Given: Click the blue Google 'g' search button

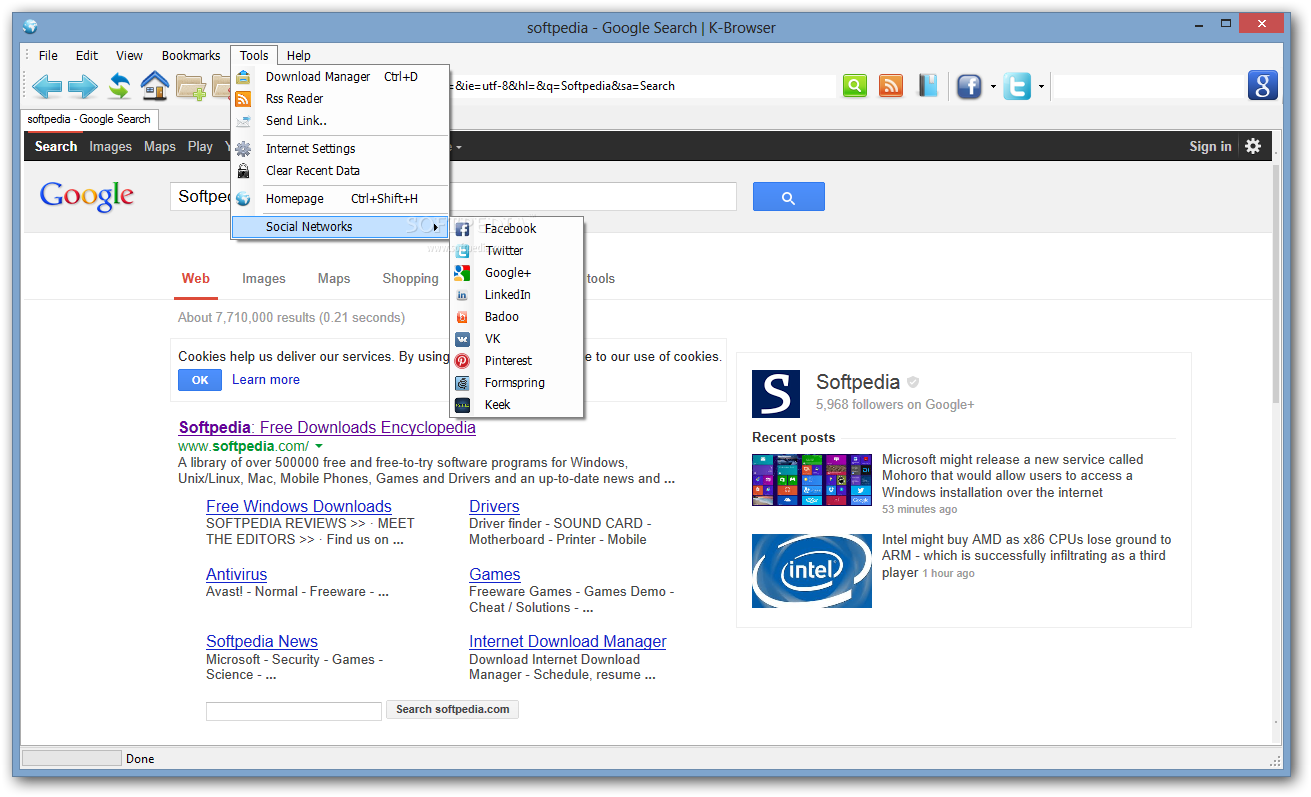Looking at the screenshot, I should (x=1263, y=85).
